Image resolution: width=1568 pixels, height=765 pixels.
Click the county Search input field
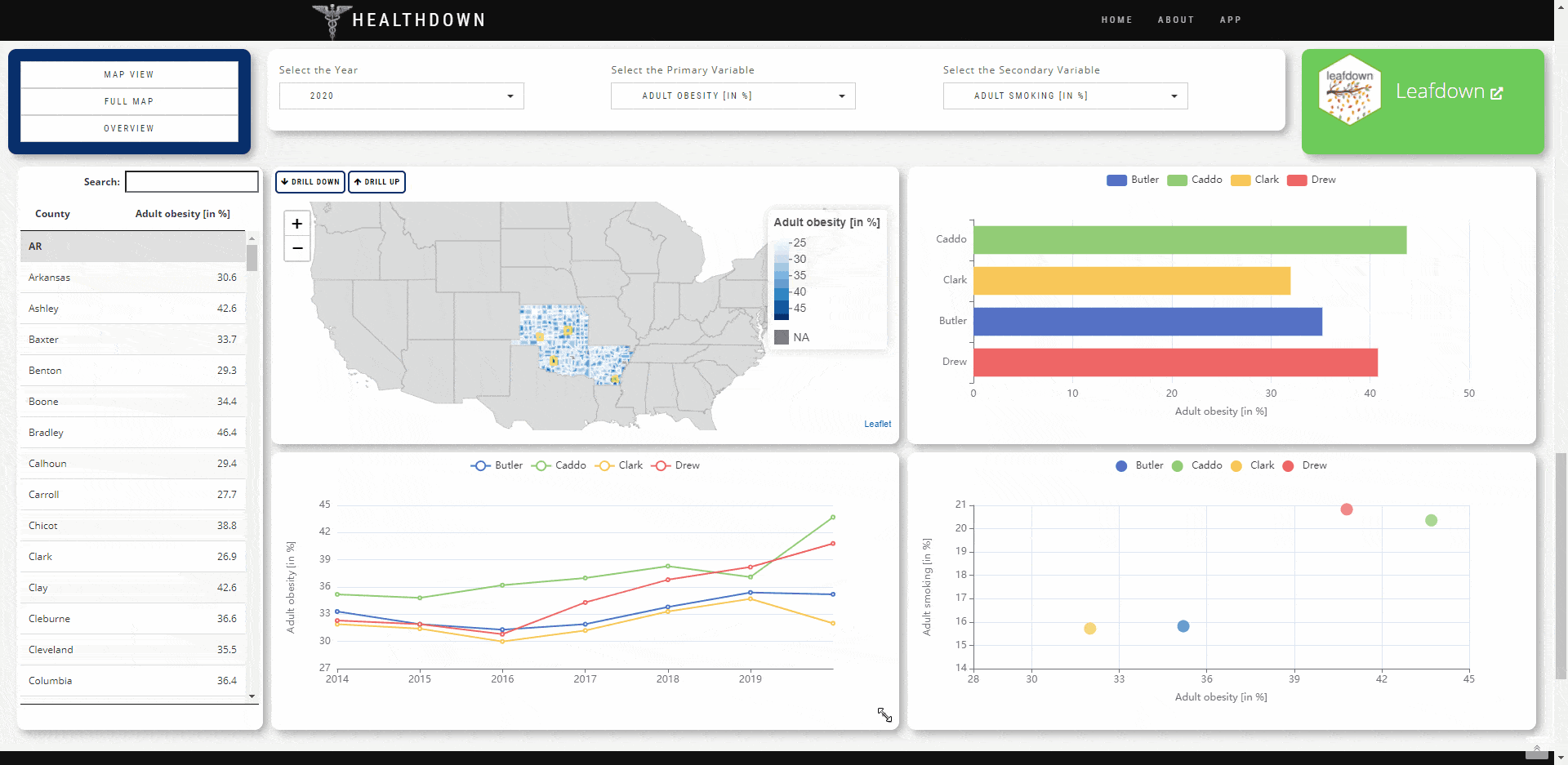[192, 182]
